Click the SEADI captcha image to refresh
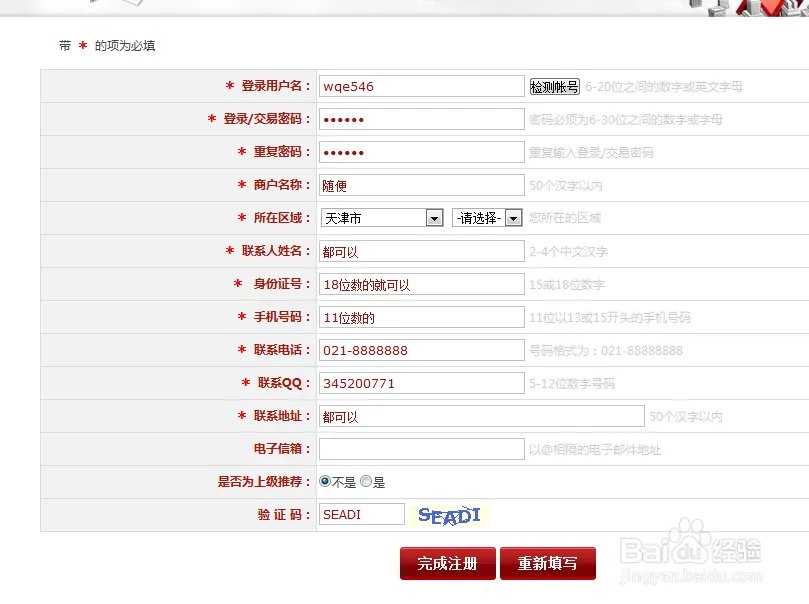This screenshot has height=604, width=809. 447,516
